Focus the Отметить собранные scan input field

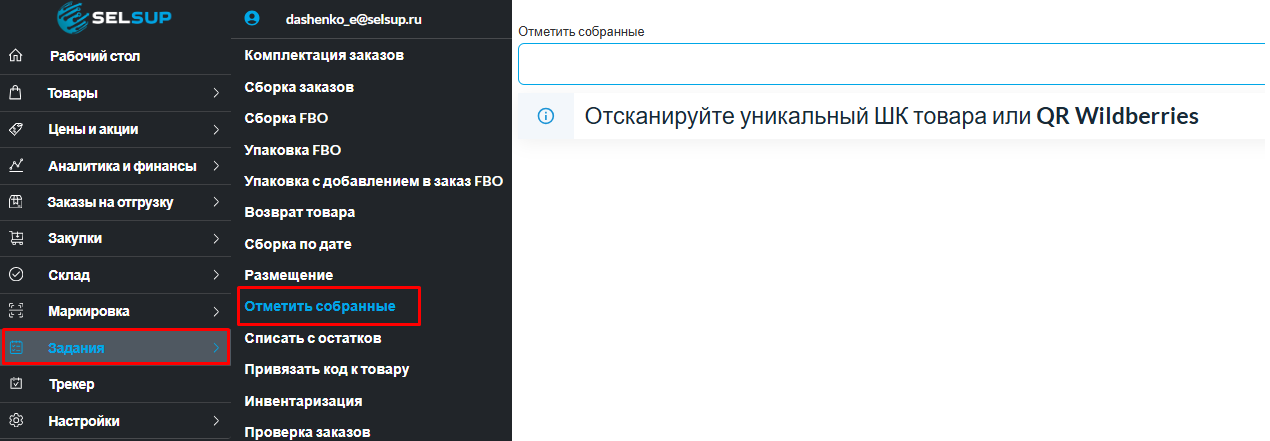tap(893, 64)
